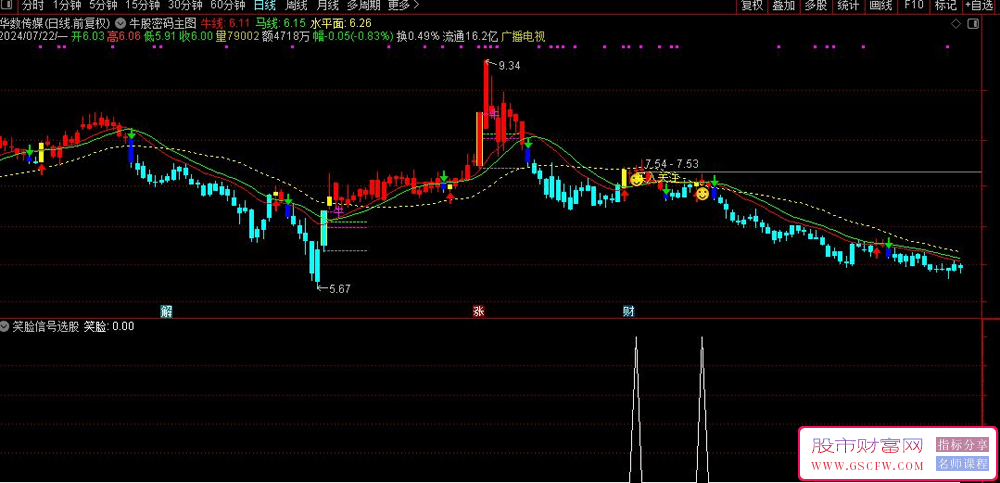
Task: Select the 60分钟 period tab
Action: click(228, 6)
